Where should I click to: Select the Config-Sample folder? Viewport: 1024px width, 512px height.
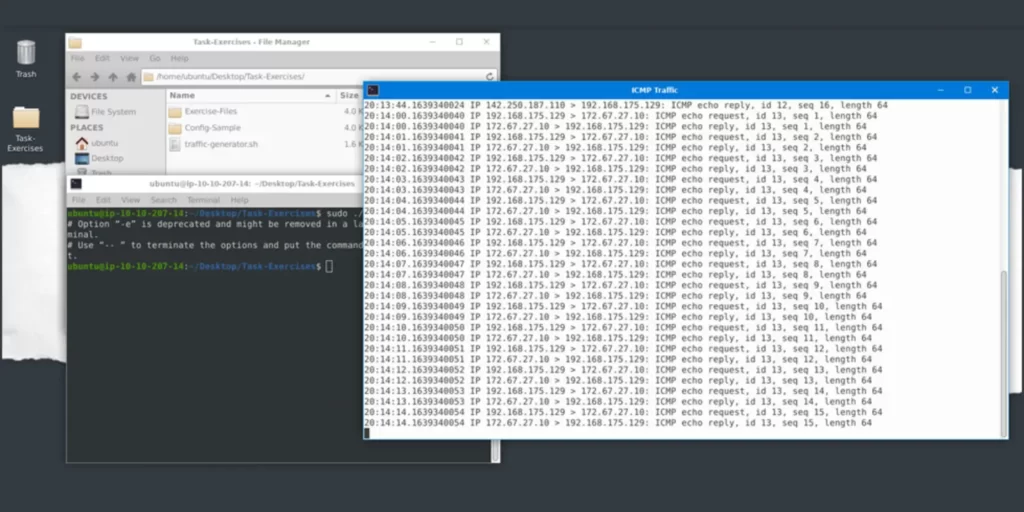pyautogui.click(x=211, y=128)
